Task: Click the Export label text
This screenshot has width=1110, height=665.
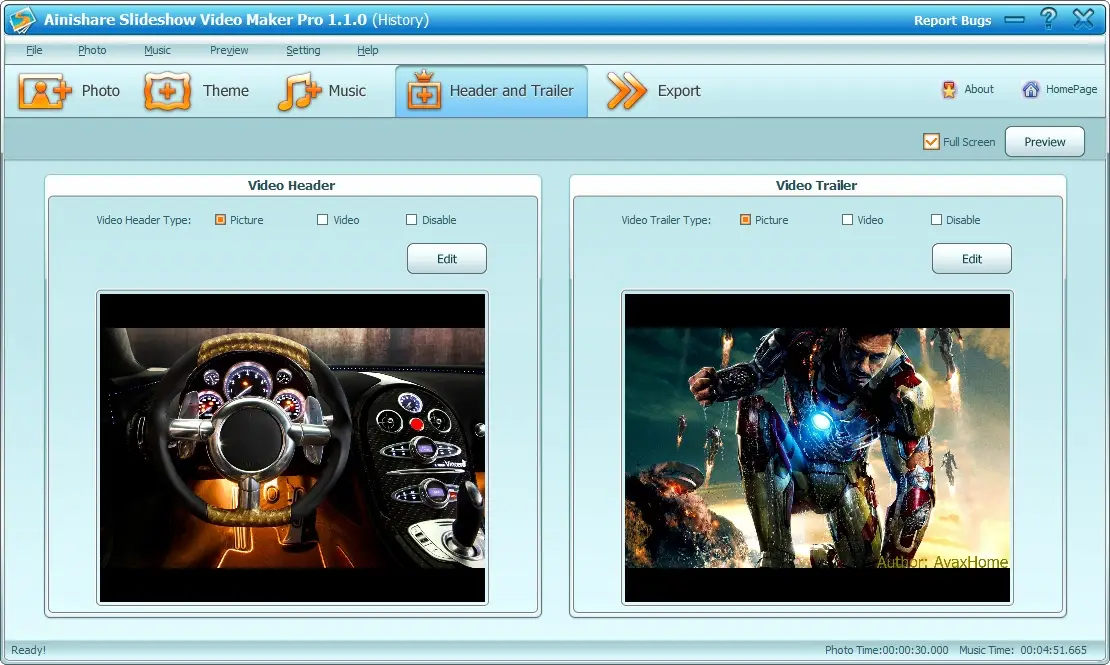Action: tap(679, 91)
